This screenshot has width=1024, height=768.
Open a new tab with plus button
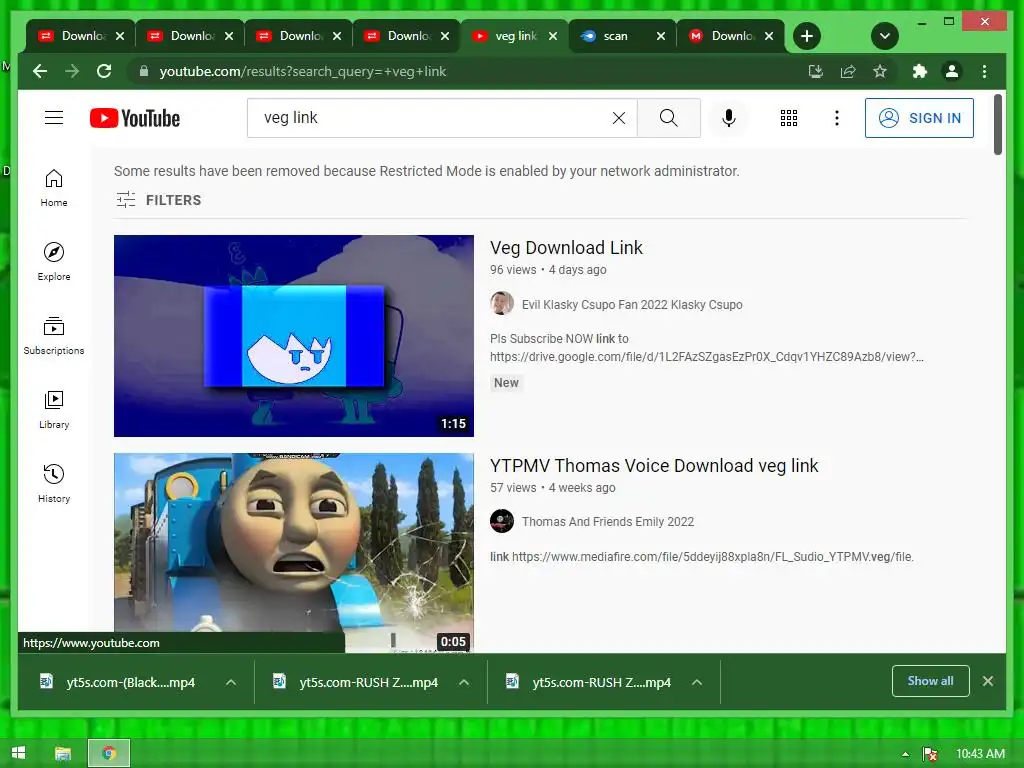(807, 36)
